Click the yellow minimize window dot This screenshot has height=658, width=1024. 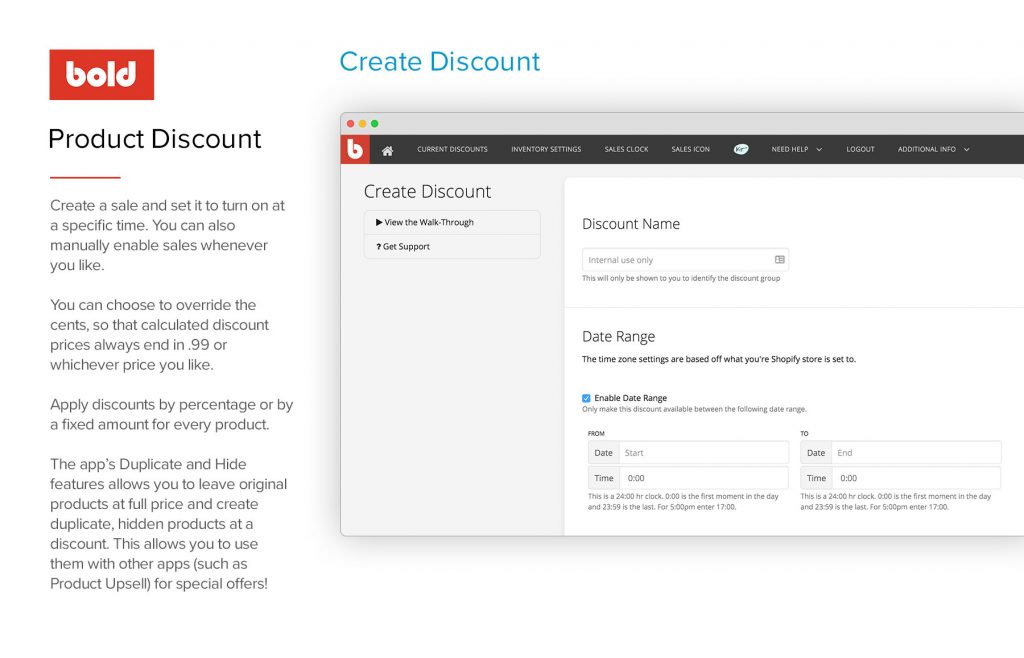coord(362,123)
